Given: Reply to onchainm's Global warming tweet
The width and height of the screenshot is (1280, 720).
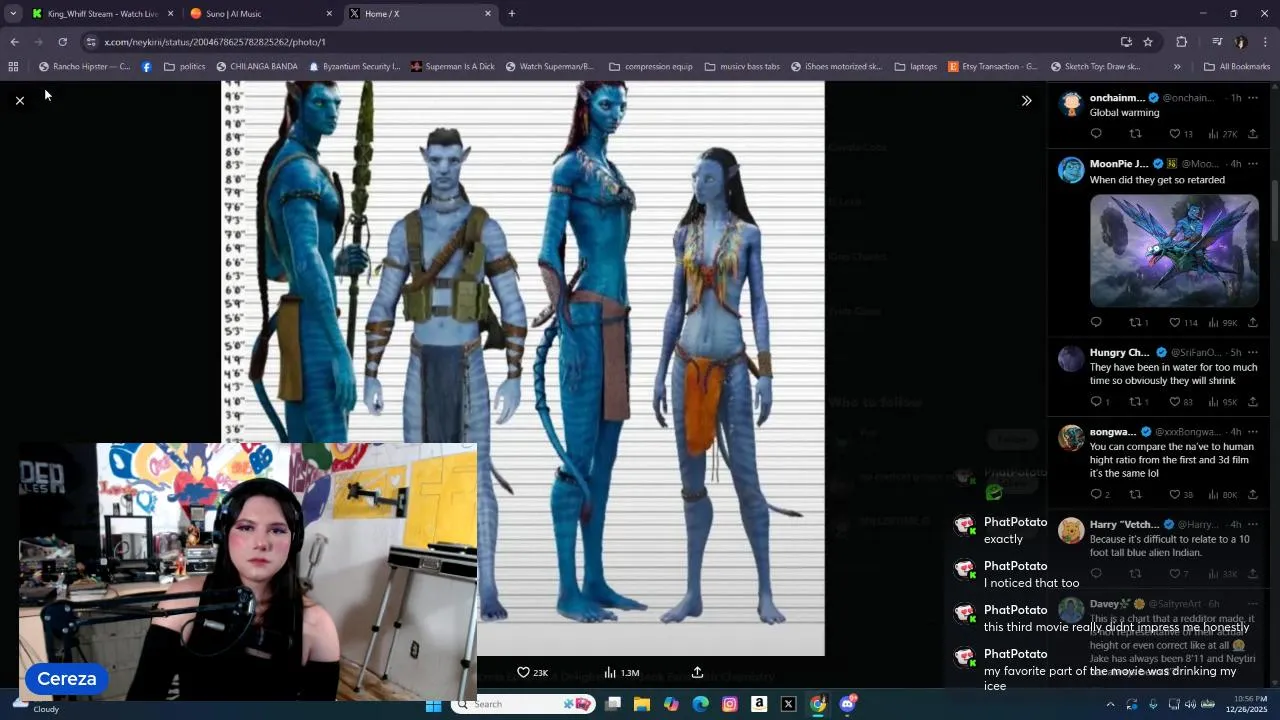Looking at the screenshot, I should point(1096,133).
